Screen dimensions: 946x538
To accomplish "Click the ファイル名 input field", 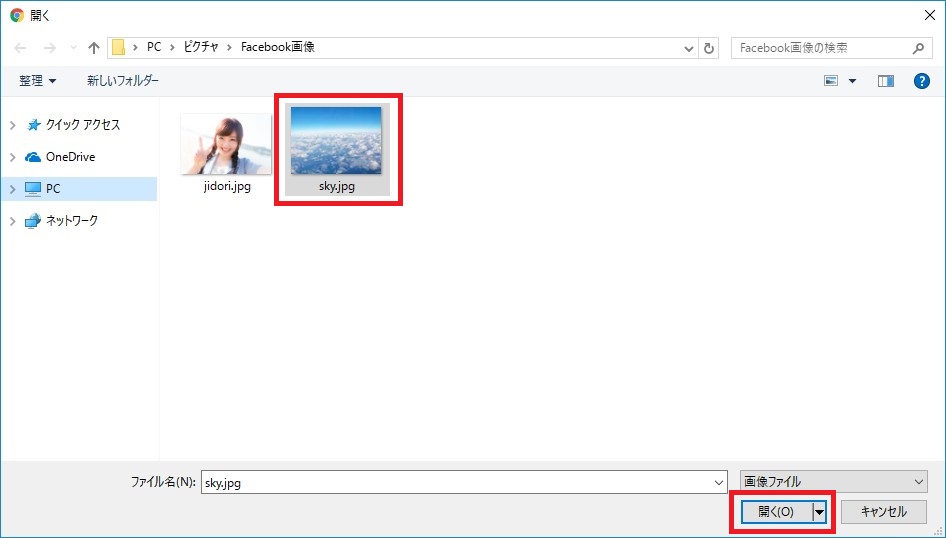I will [x=464, y=483].
